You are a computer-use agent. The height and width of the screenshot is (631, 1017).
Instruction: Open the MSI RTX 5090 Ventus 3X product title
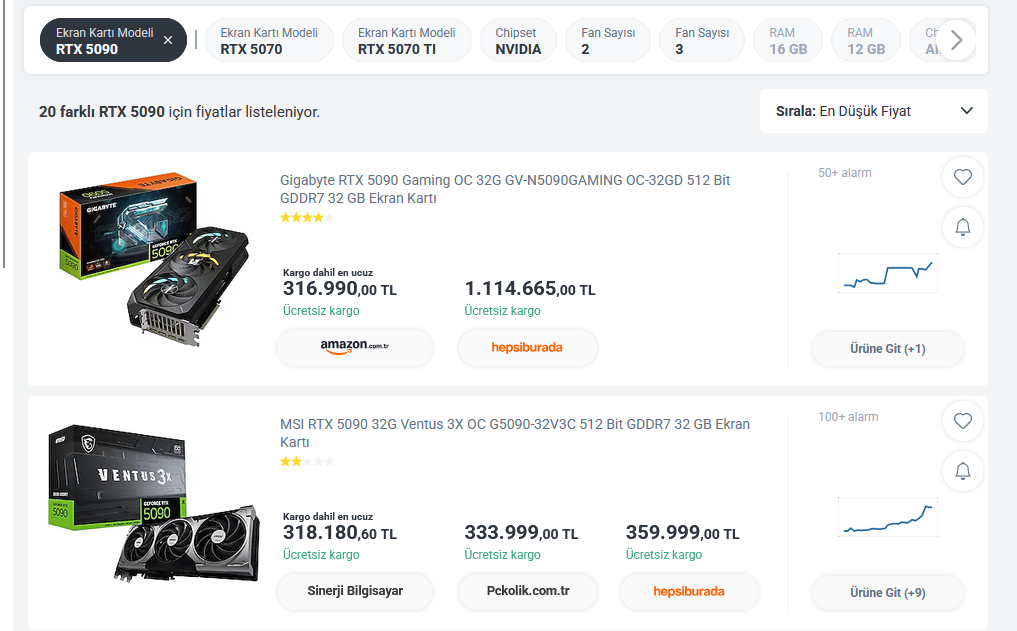515,433
